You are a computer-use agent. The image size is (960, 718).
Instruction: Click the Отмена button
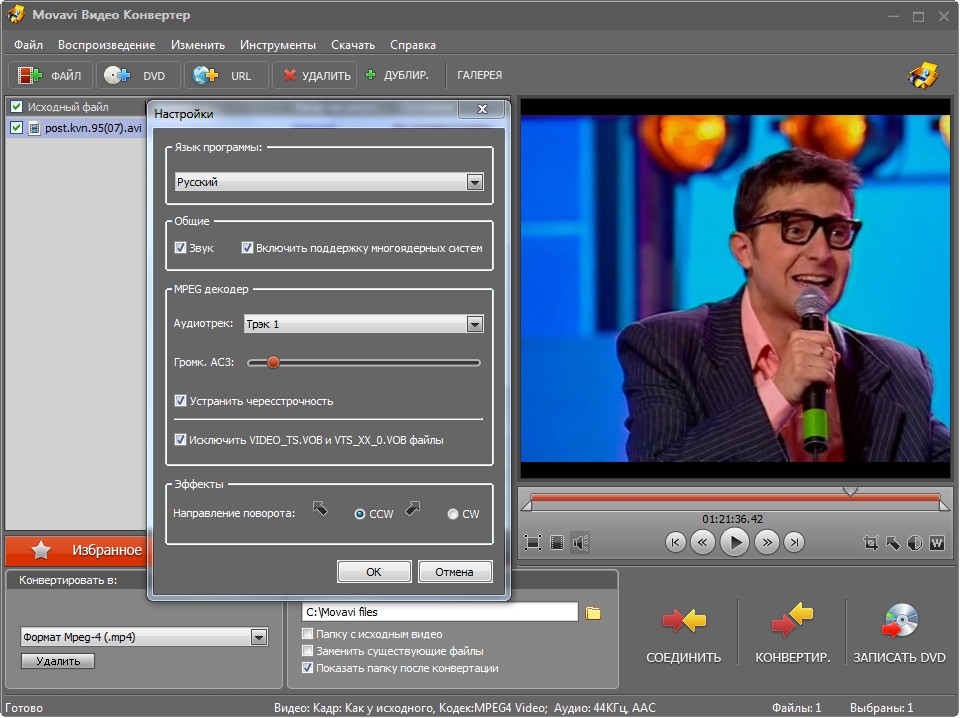point(455,572)
